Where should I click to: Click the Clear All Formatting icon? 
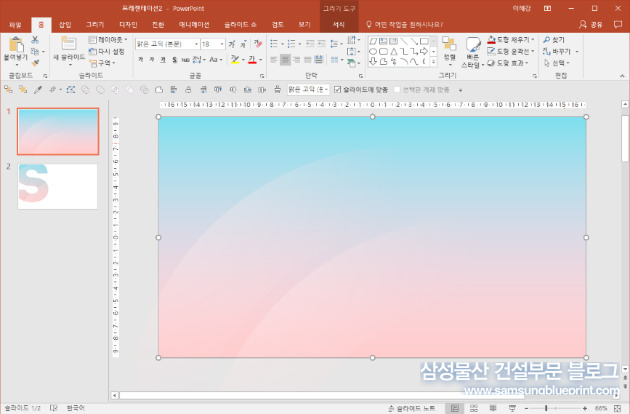(258, 43)
